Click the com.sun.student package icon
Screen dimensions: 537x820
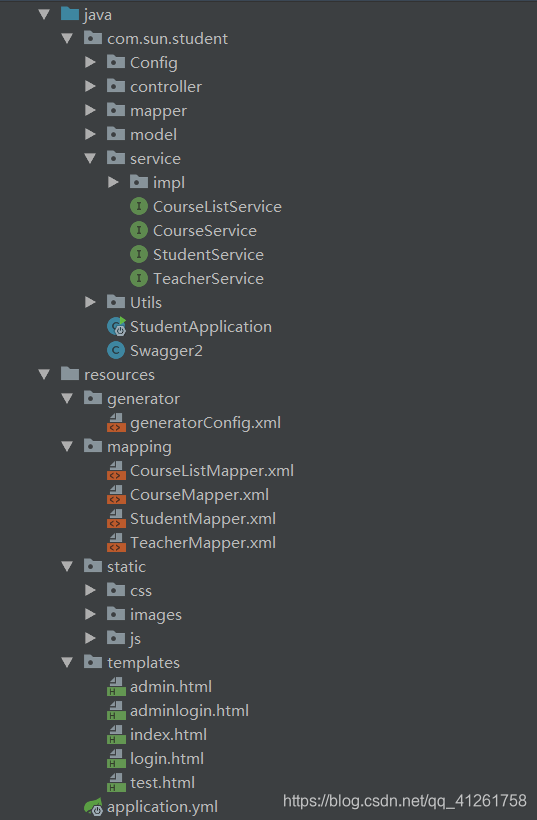[93, 38]
